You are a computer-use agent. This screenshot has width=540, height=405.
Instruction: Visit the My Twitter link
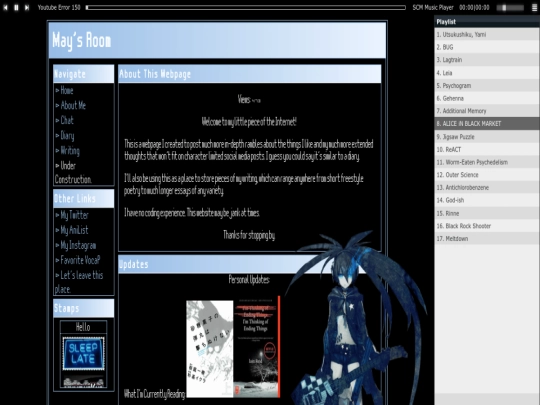[74, 215]
